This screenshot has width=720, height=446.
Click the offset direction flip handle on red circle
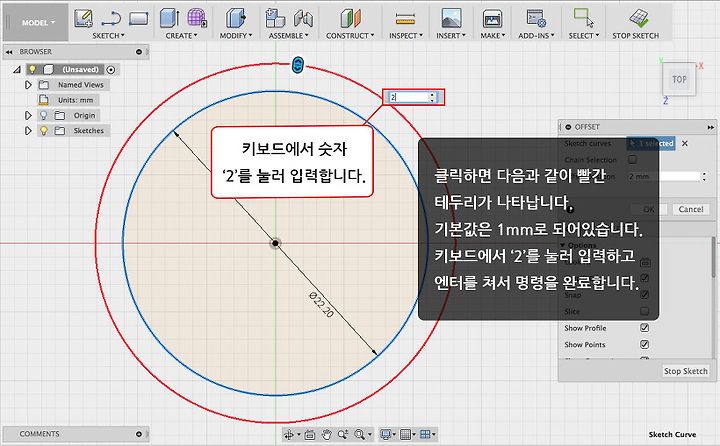pos(298,65)
